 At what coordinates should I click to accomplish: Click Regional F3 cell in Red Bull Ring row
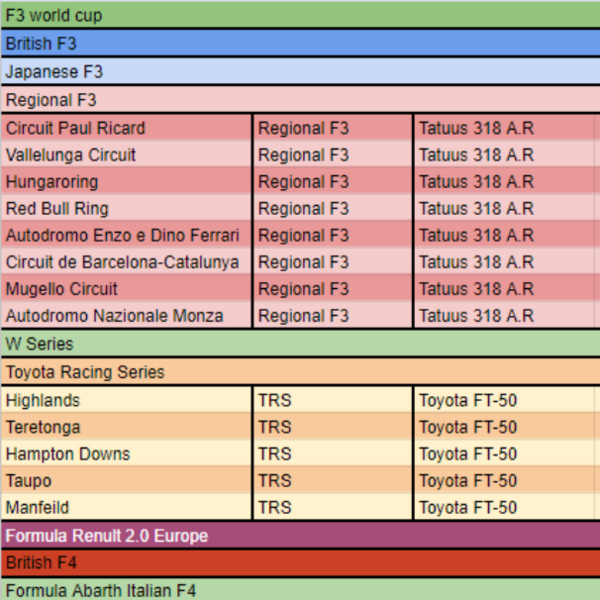(x=333, y=208)
